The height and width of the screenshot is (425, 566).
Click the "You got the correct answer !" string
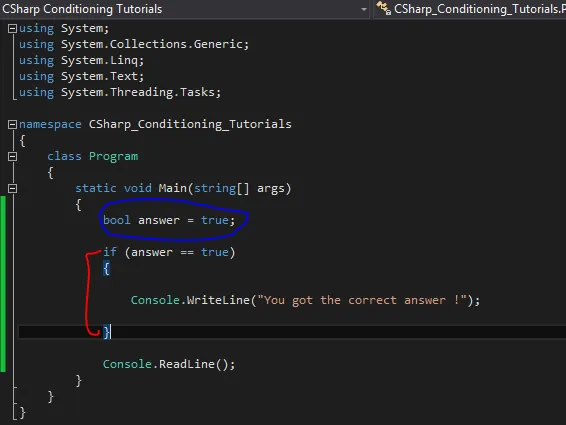point(362,300)
